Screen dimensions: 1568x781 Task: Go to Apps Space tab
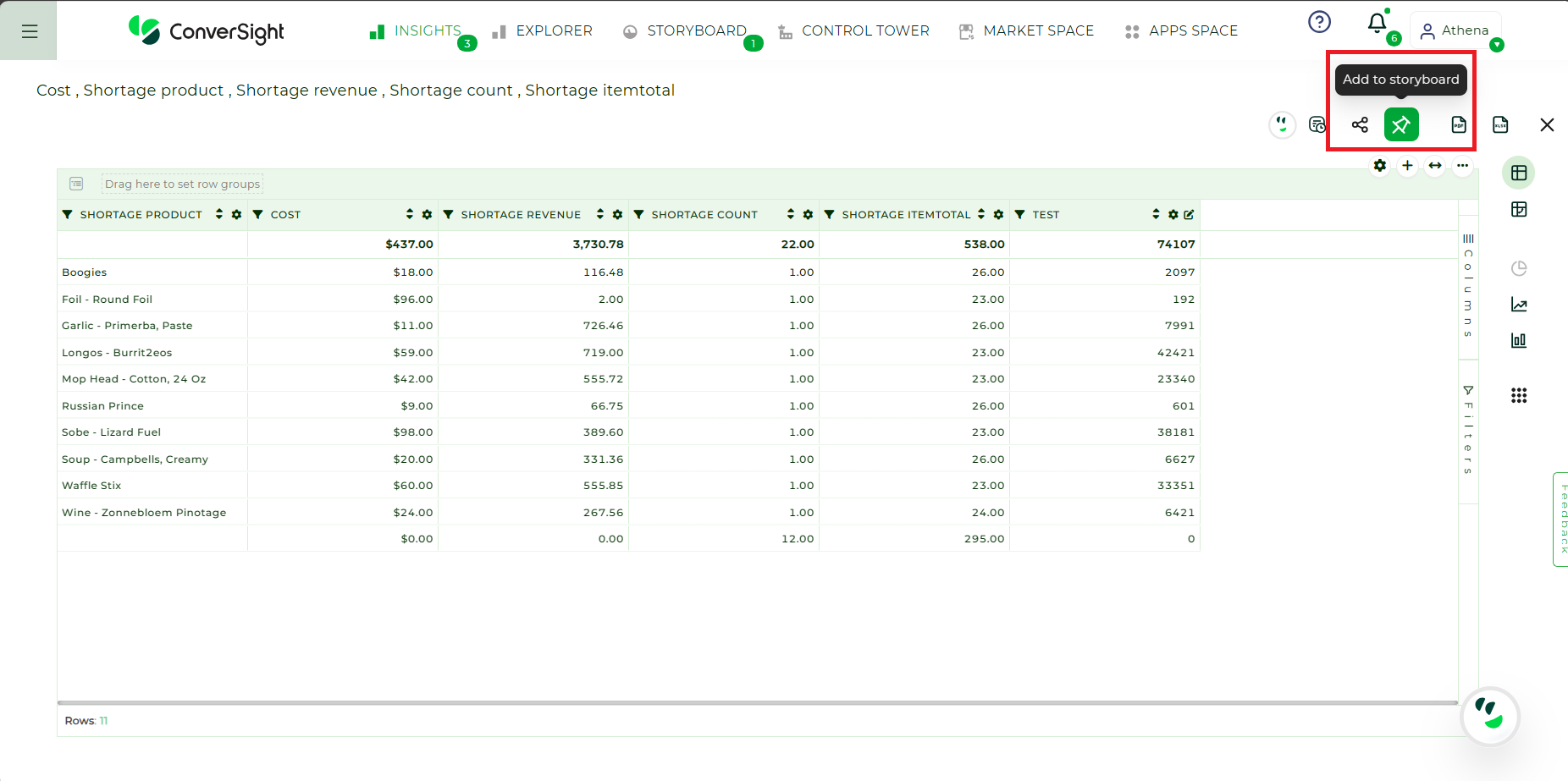click(1181, 31)
